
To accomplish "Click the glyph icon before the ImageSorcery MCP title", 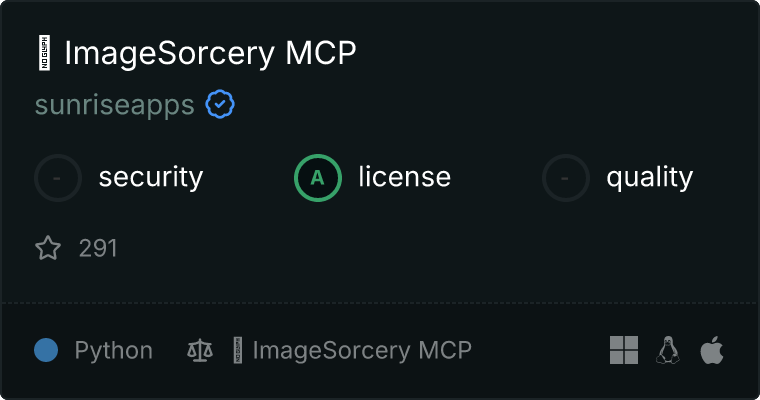I will (x=45, y=53).
